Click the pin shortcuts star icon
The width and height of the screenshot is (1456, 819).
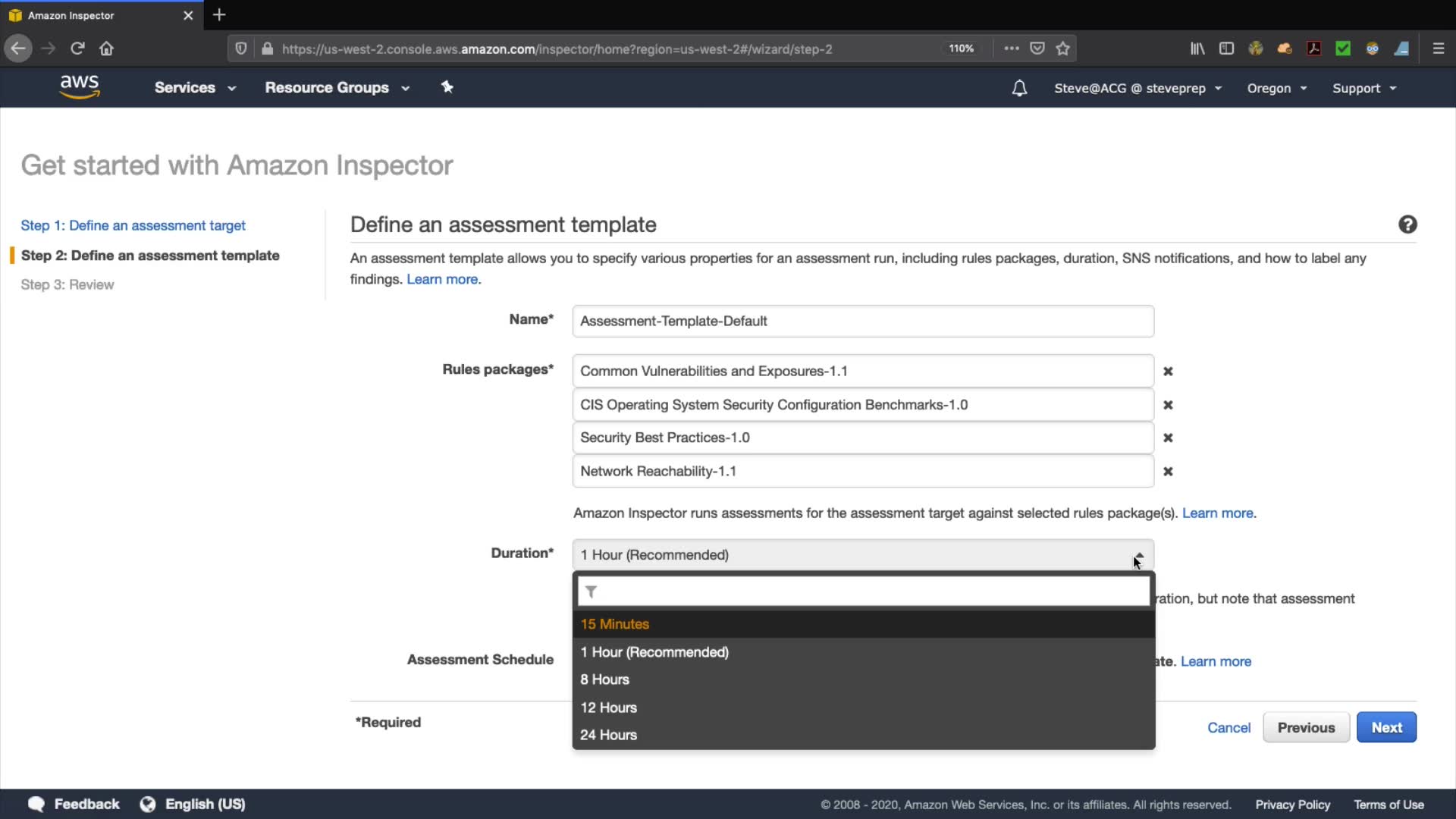point(447,87)
